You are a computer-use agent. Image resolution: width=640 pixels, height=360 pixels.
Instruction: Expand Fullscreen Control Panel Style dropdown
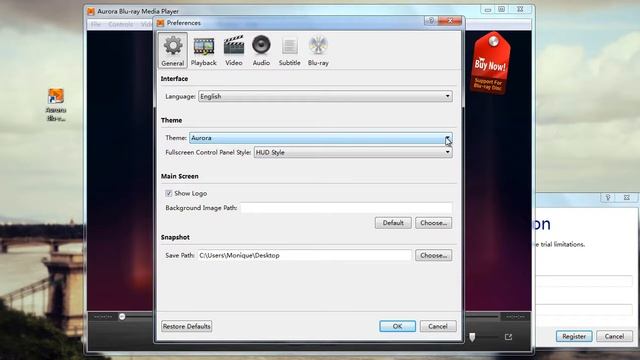[x=353, y=152]
